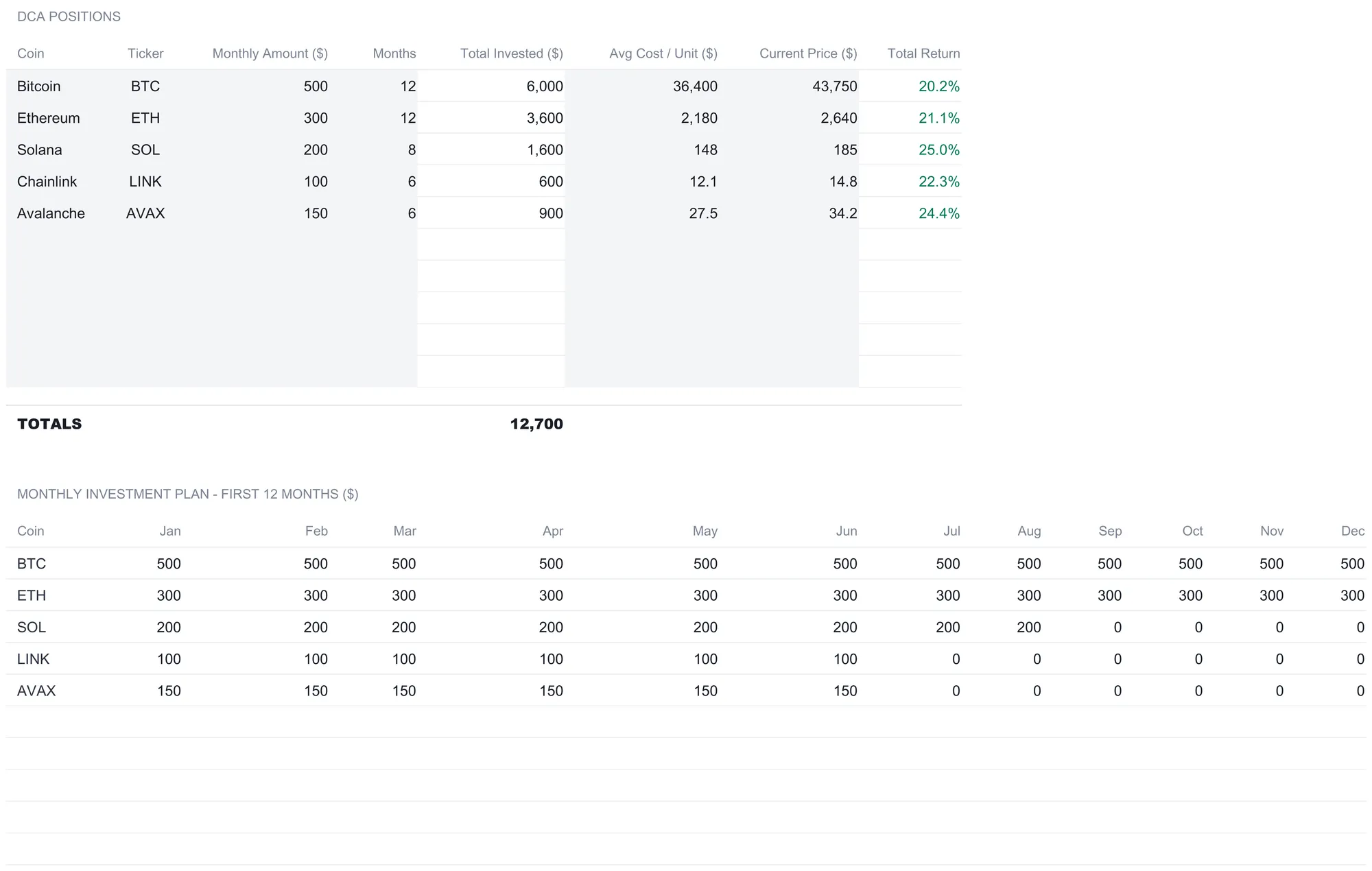This screenshot has height=871, width=1372.
Task: Select the 12,700 total invested sum
Action: pyautogui.click(x=536, y=424)
